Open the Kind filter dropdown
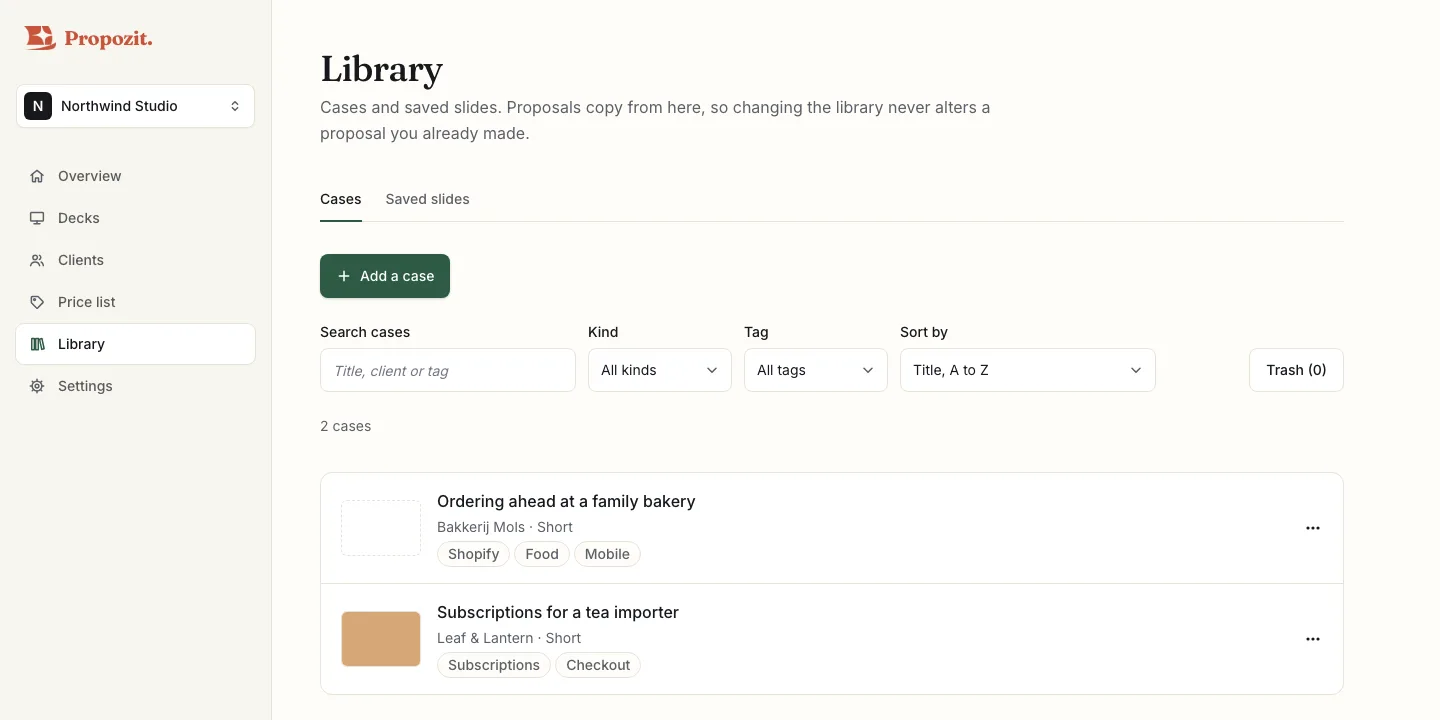The width and height of the screenshot is (1440, 720). (x=660, y=370)
